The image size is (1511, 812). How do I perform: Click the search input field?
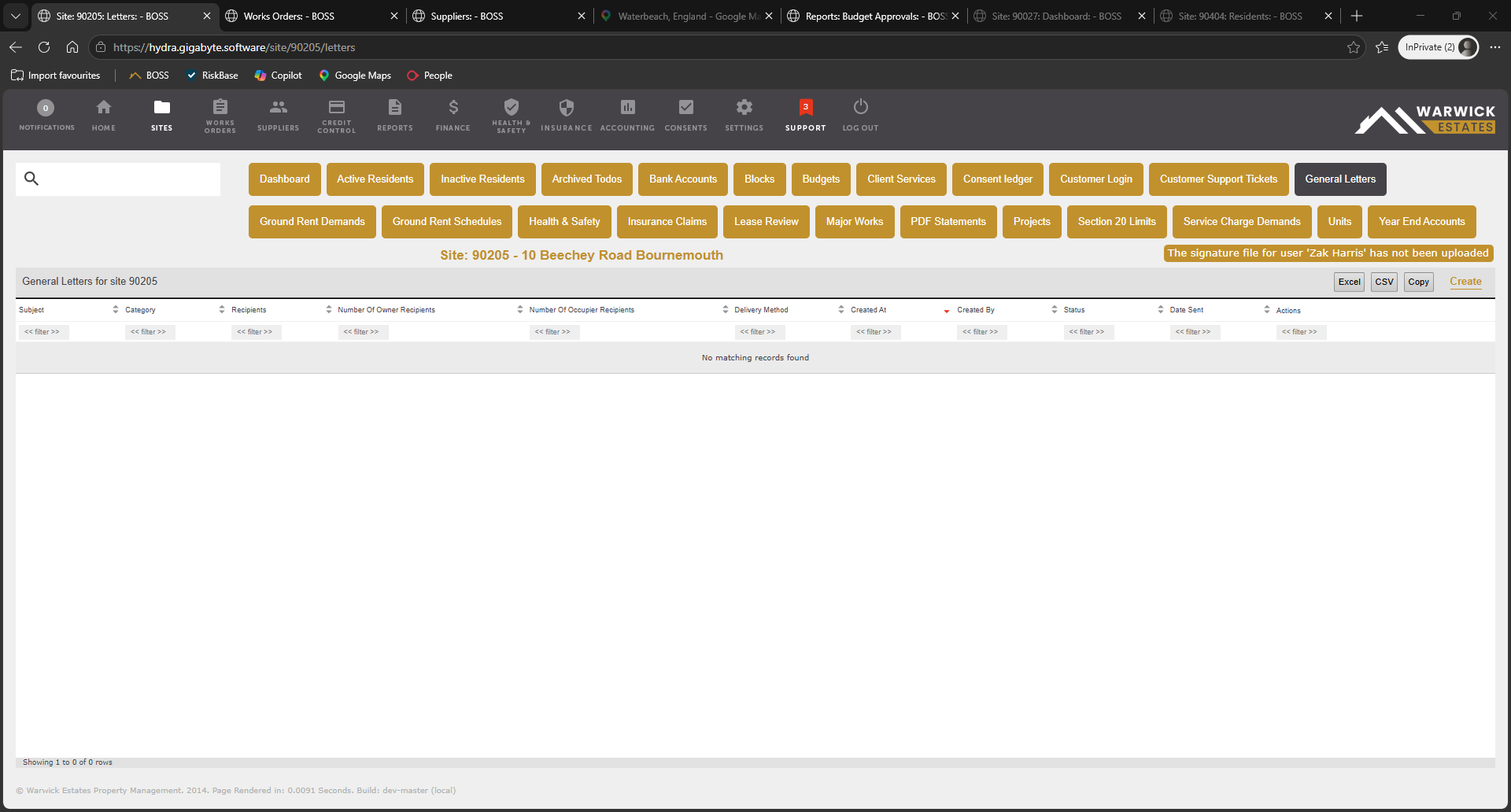(x=118, y=179)
